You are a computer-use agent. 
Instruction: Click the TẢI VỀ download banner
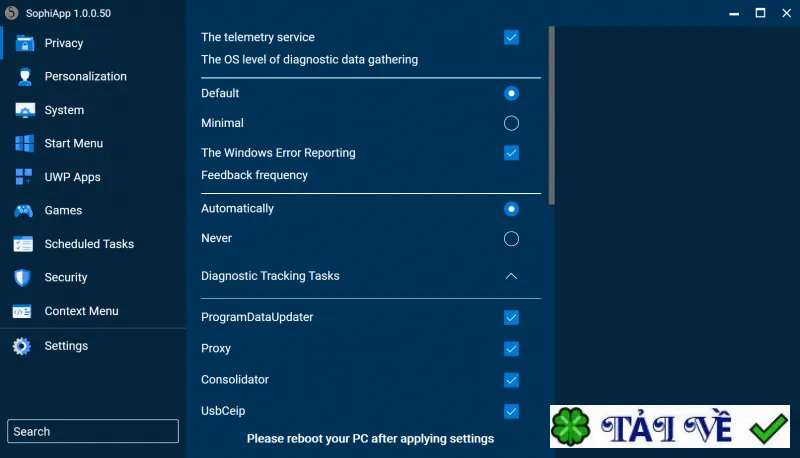669,427
